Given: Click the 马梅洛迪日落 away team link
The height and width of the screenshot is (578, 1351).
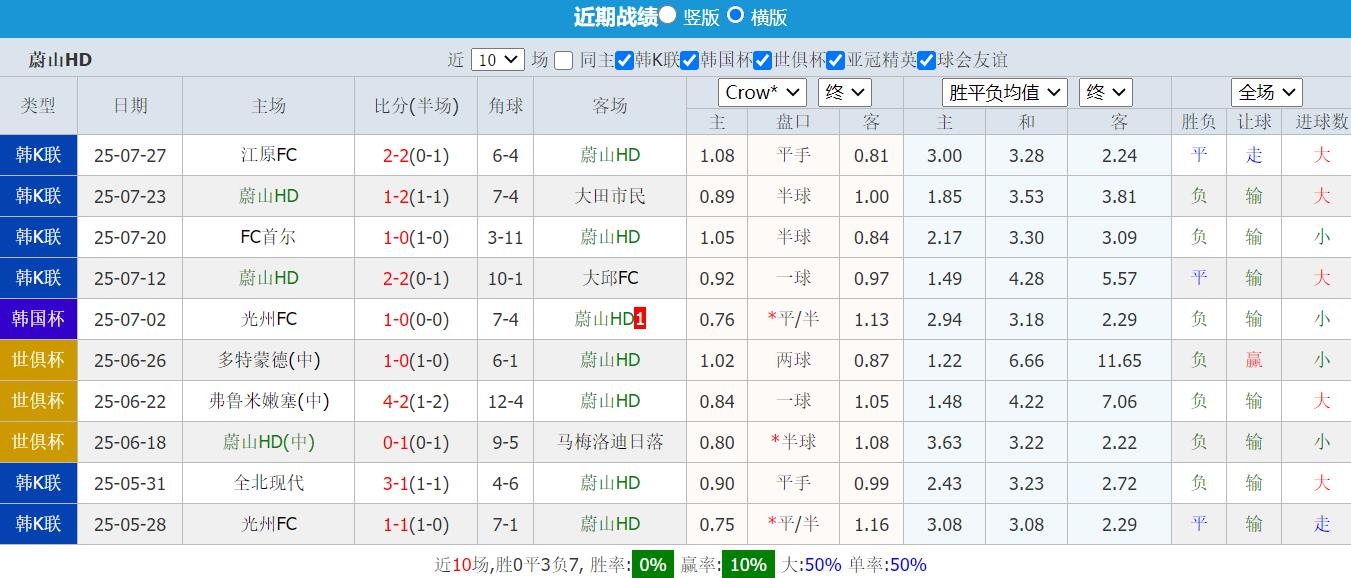Looking at the screenshot, I should click(610, 442).
